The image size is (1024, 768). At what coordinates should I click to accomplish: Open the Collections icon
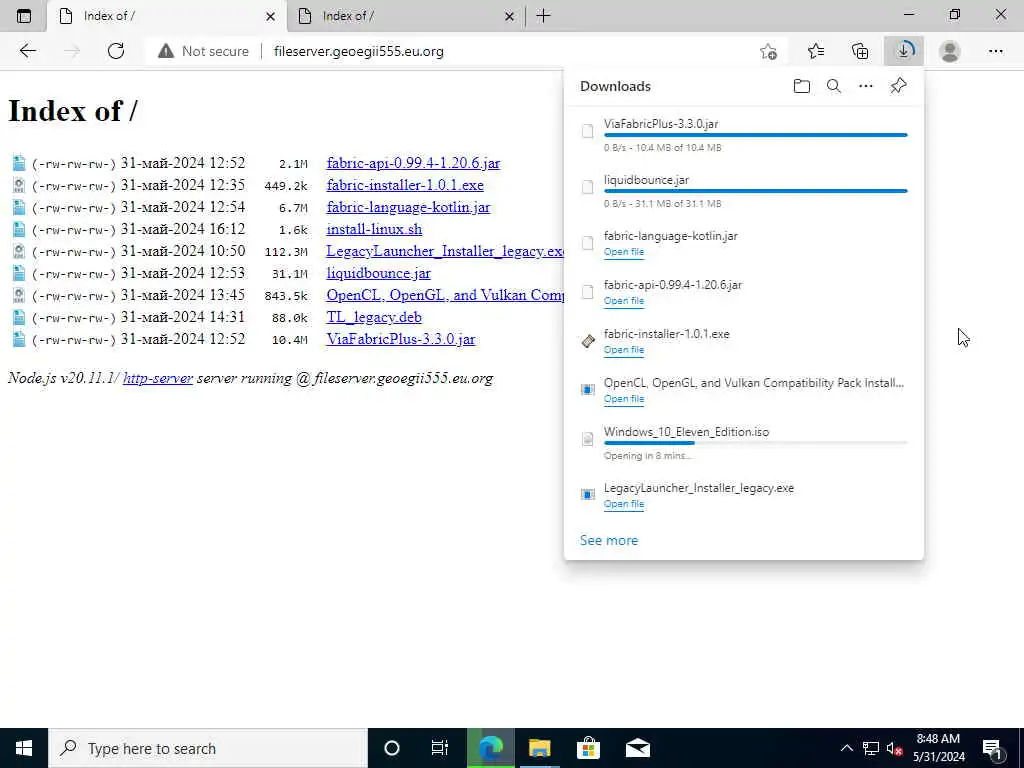860,51
